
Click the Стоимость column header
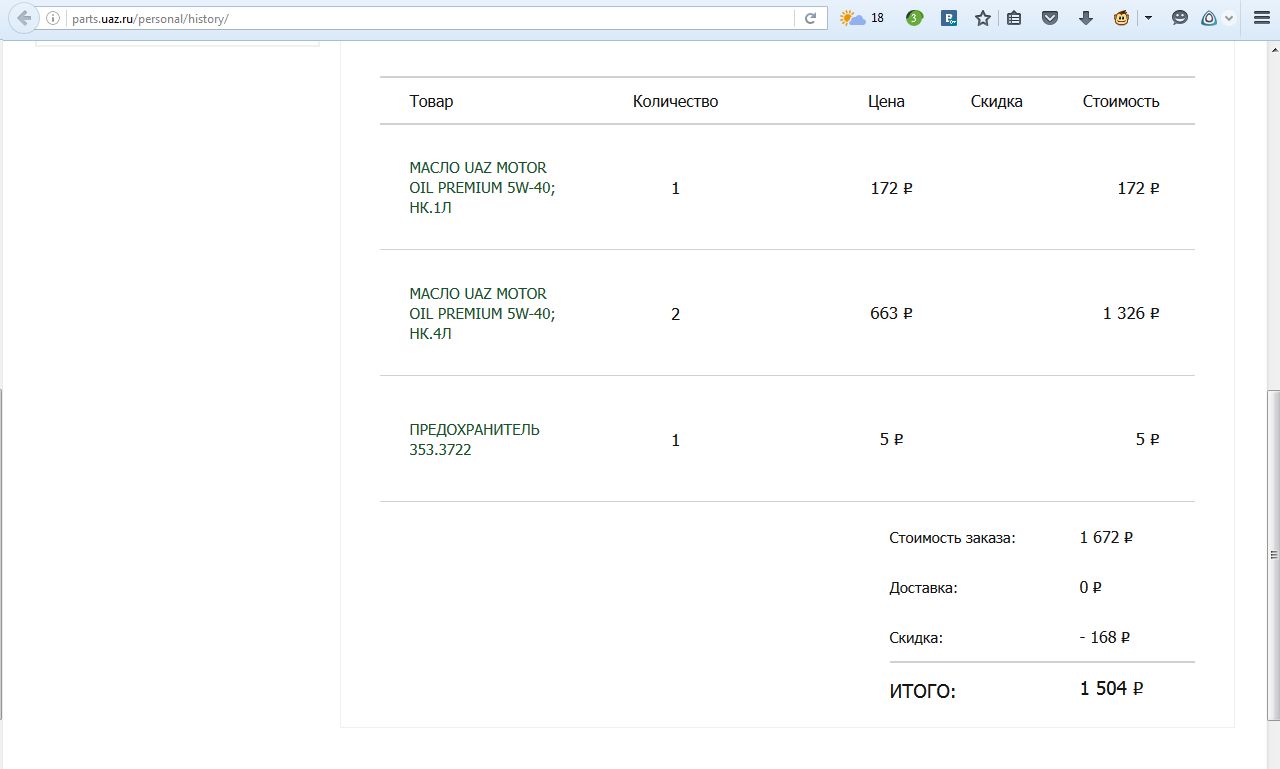pyautogui.click(x=1121, y=101)
